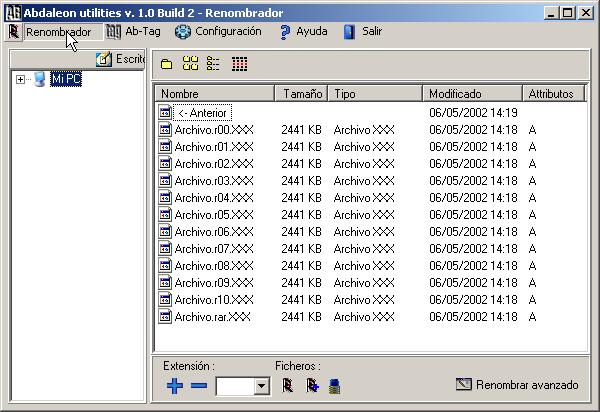
Task: Switch to list view icon
Action: pyautogui.click(x=213, y=64)
